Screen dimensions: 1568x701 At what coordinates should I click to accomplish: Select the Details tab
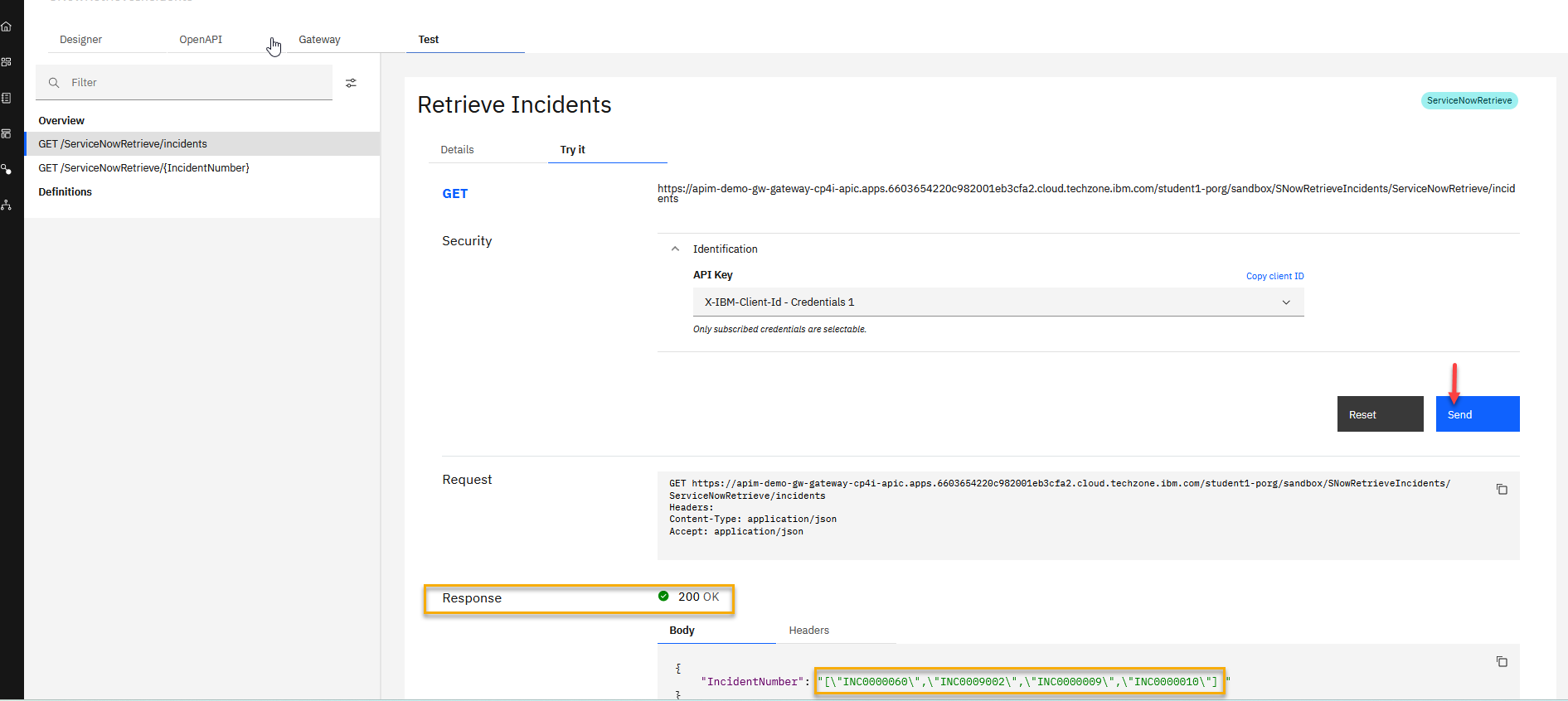457,150
